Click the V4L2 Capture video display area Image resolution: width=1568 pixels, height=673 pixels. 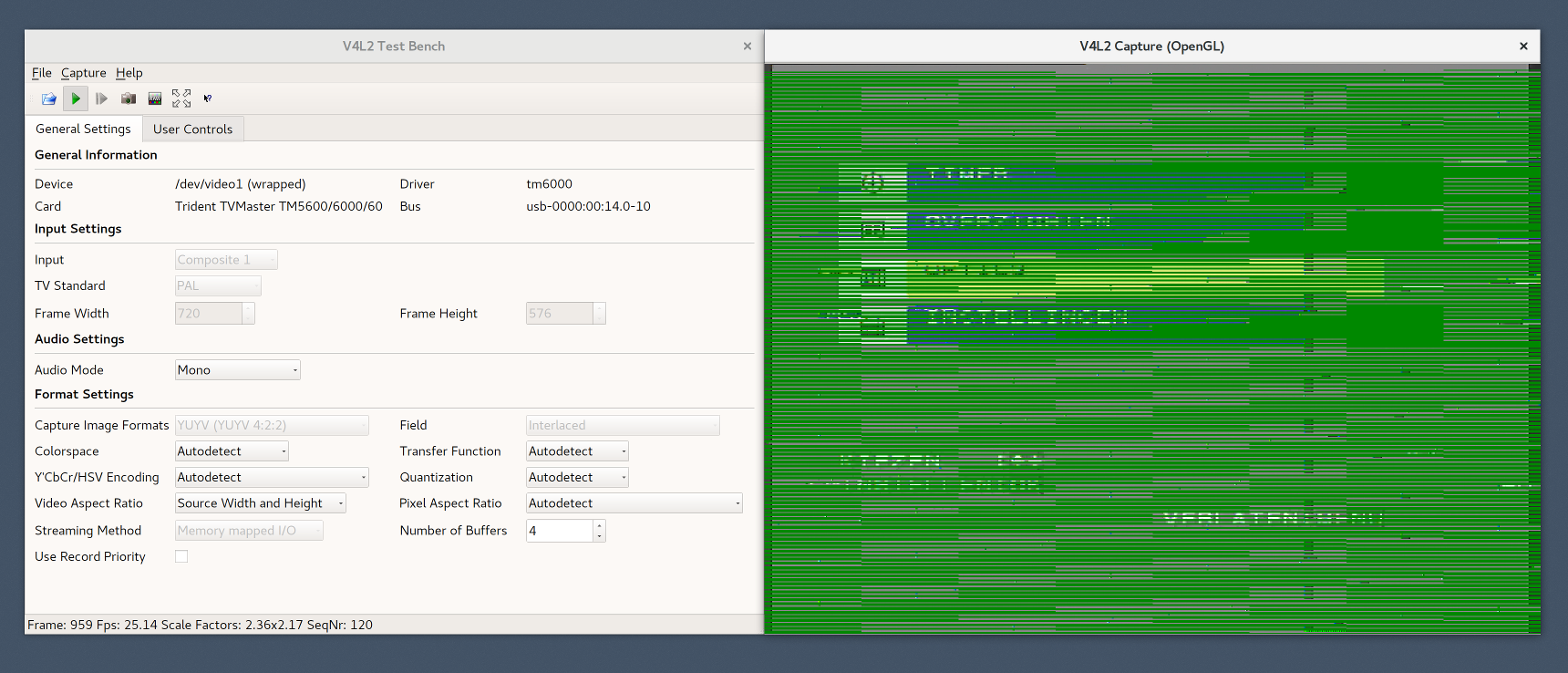pyautogui.click(x=1152, y=348)
